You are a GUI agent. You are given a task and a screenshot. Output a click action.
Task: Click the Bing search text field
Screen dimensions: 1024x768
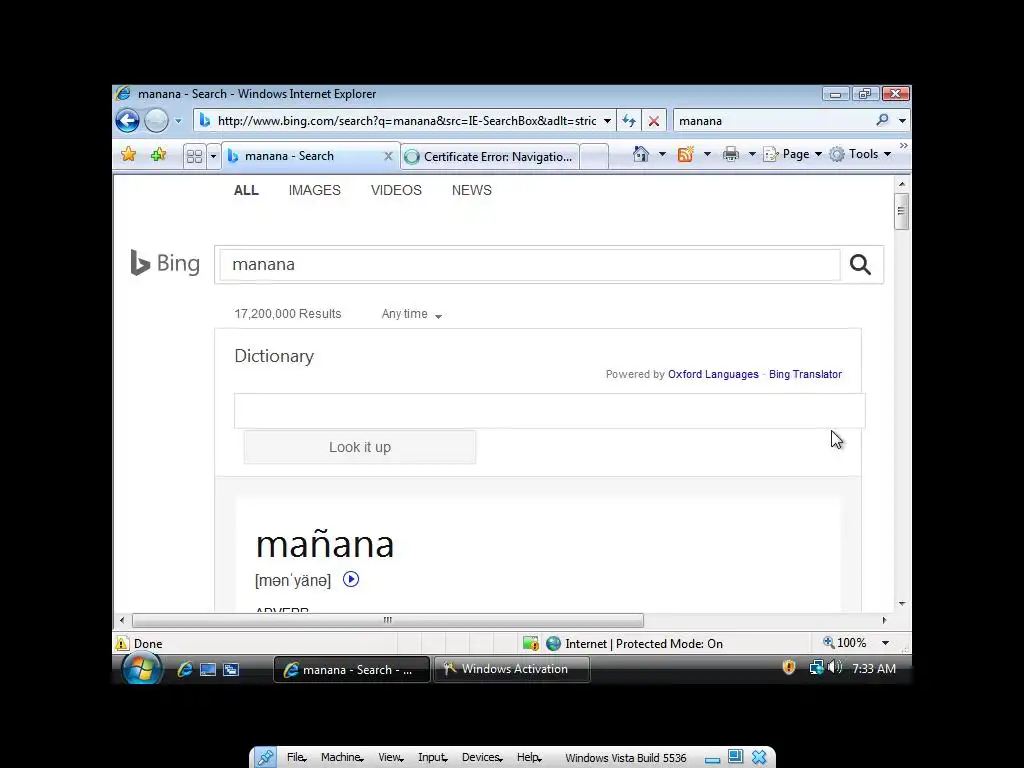tap(530, 264)
